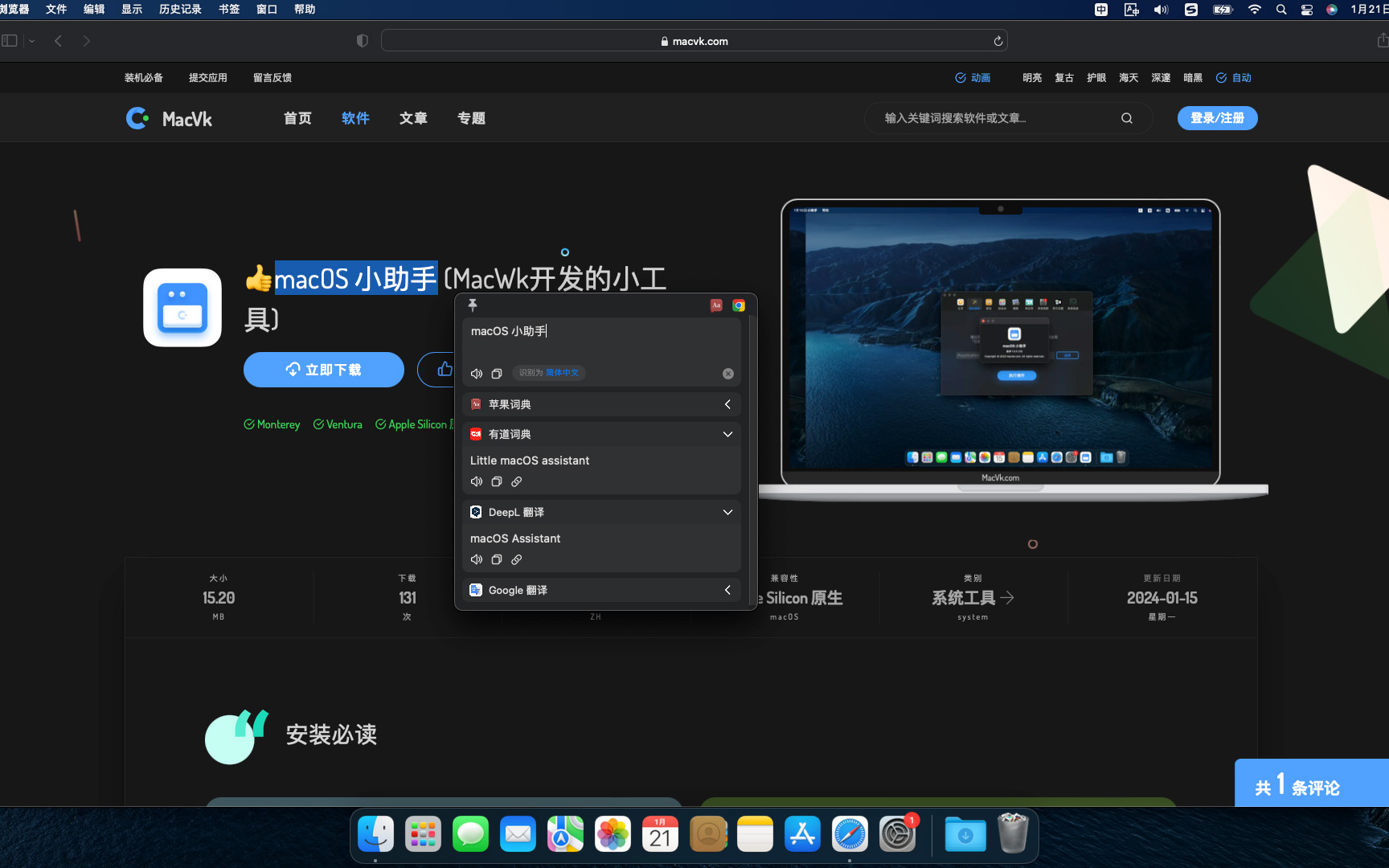This screenshot has height=868, width=1389.
Task: Enable the 自动 theme mode
Action: 1233,77
